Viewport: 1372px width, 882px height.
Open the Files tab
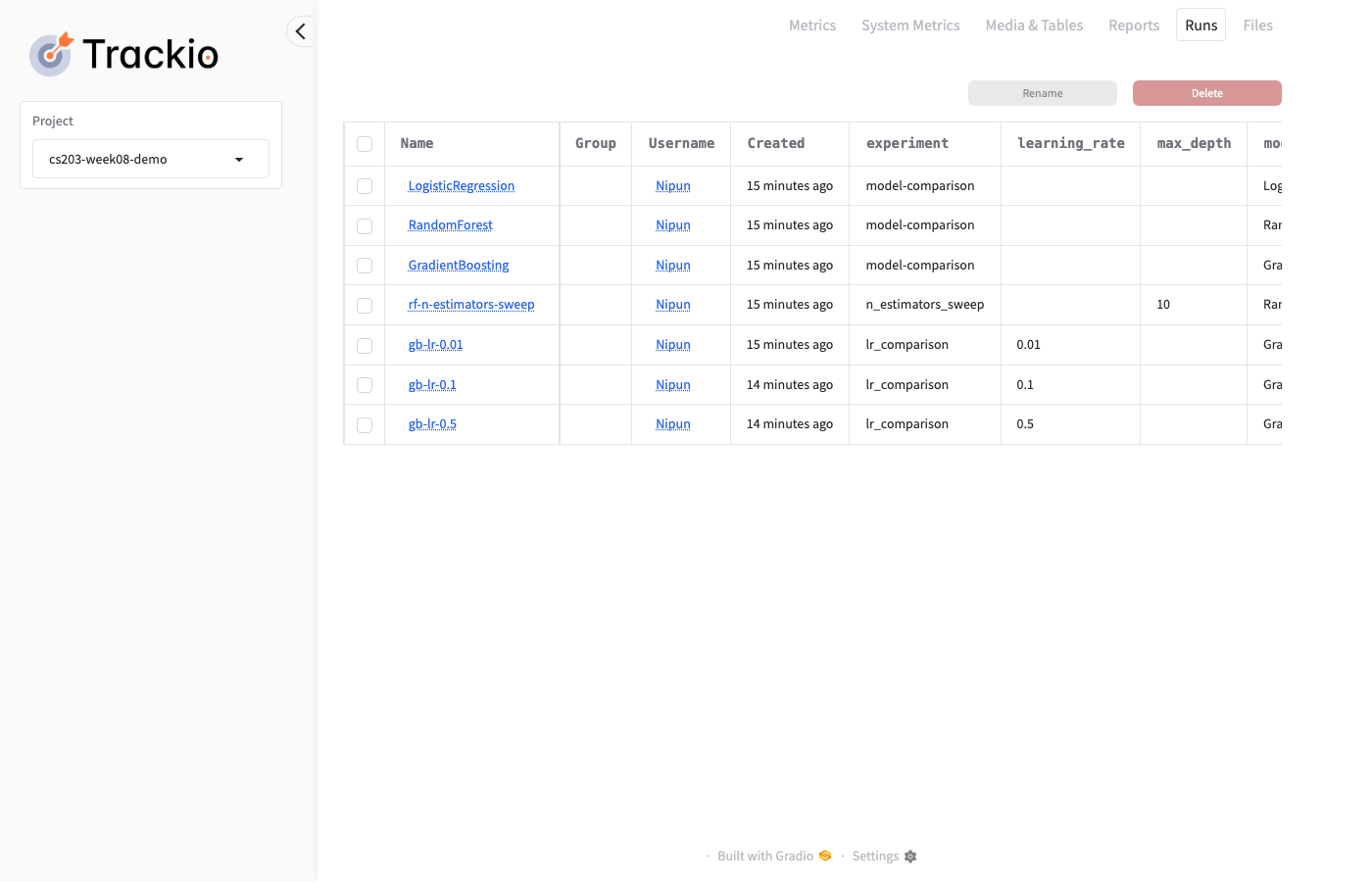click(x=1257, y=25)
